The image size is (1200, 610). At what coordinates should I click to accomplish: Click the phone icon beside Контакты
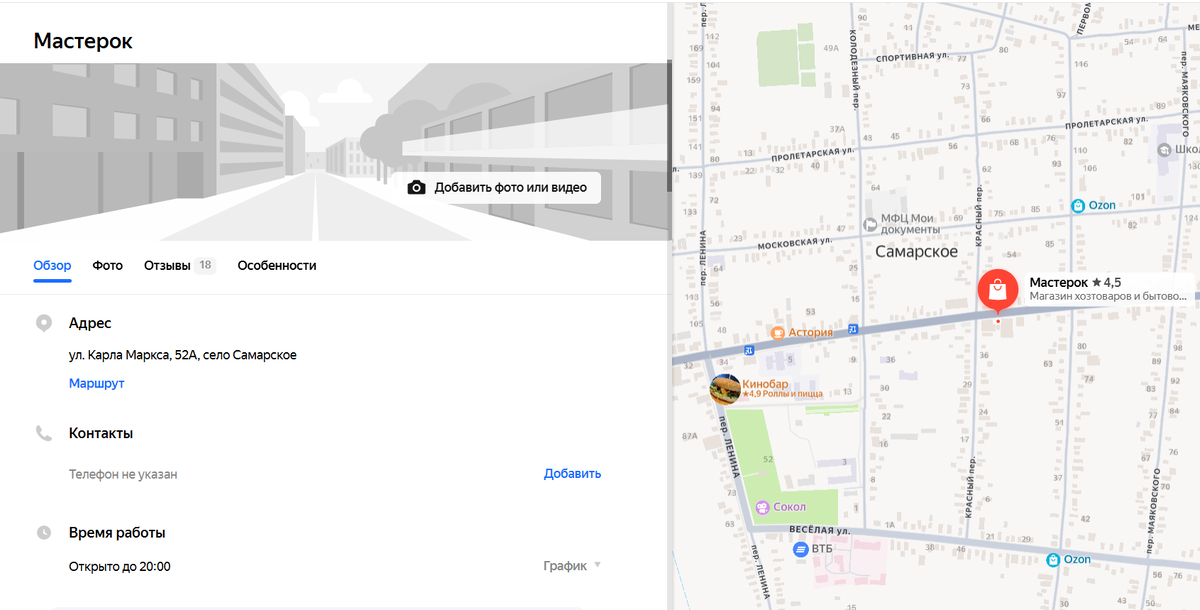43,433
